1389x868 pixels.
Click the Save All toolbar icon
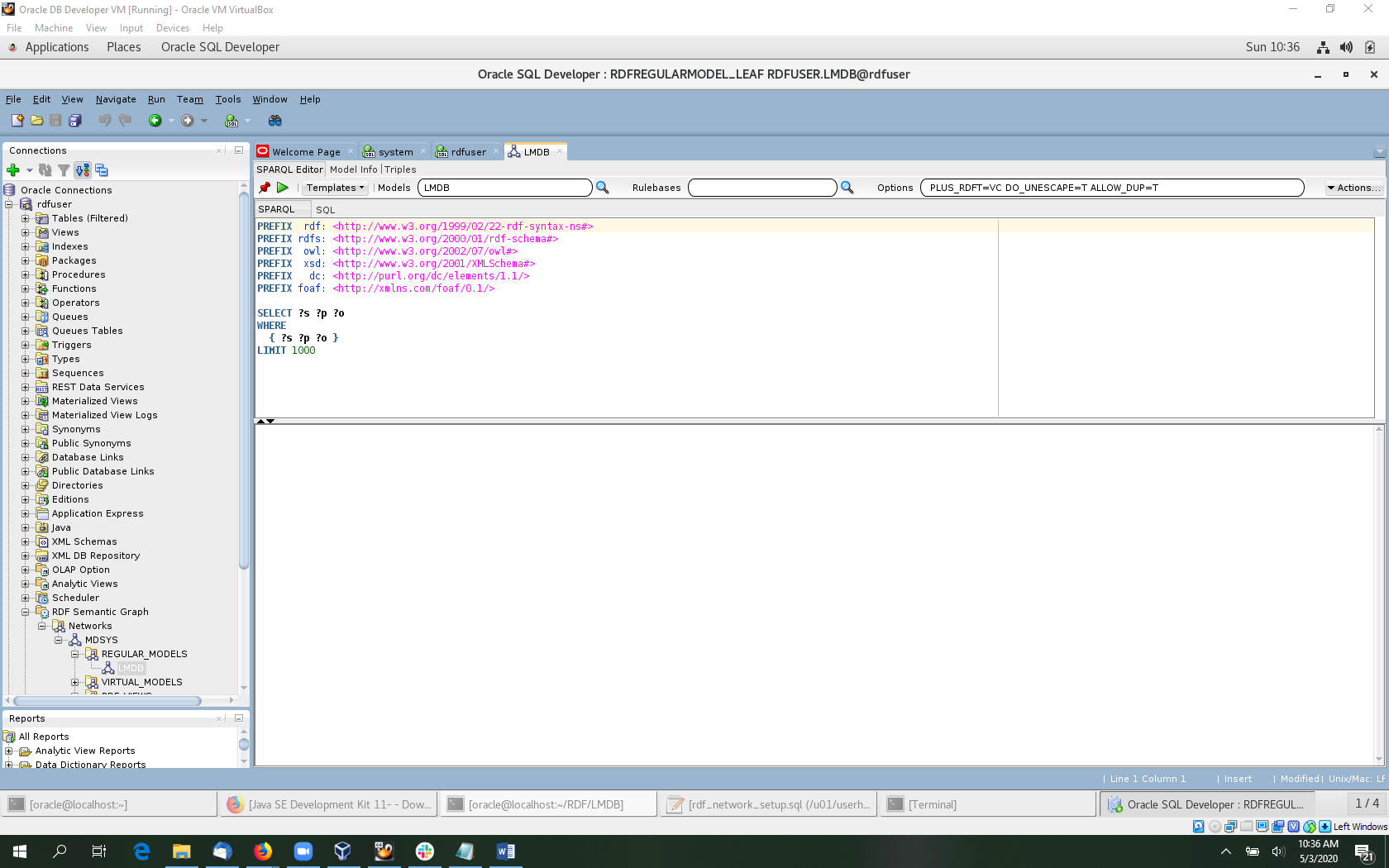[75, 121]
